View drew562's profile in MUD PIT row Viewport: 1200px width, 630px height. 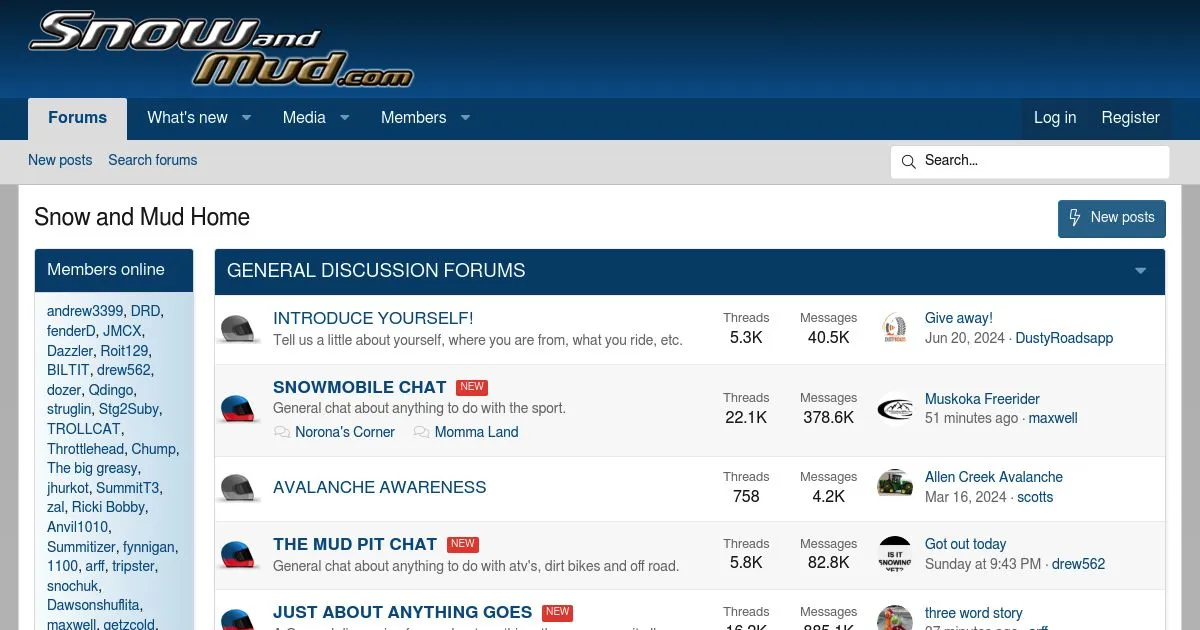pos(1078,564)
